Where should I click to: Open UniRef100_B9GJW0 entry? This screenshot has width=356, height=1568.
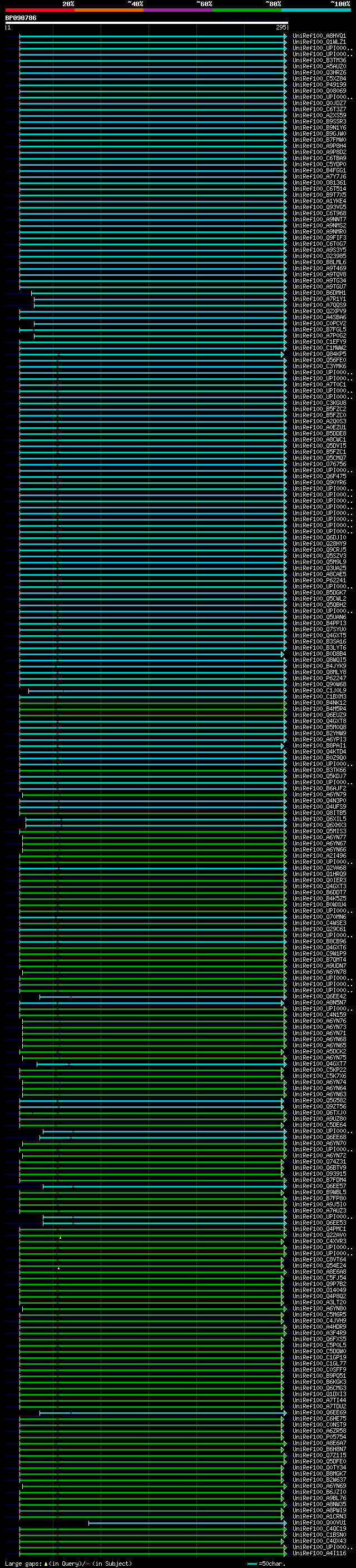pos(319,134)
